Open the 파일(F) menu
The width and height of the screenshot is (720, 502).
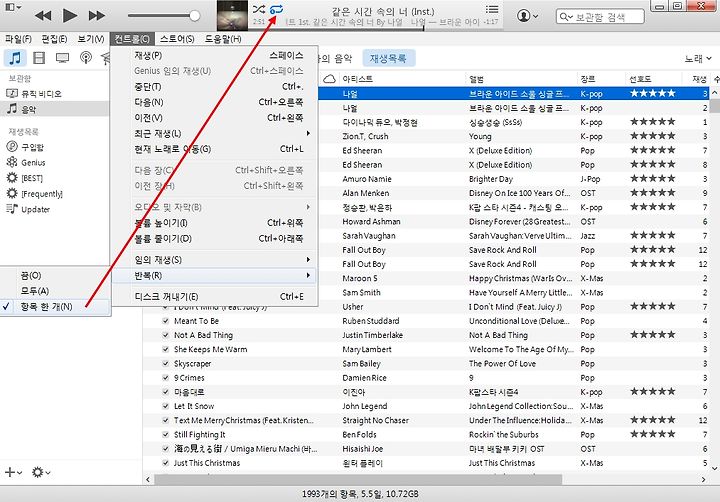point(18,39)
